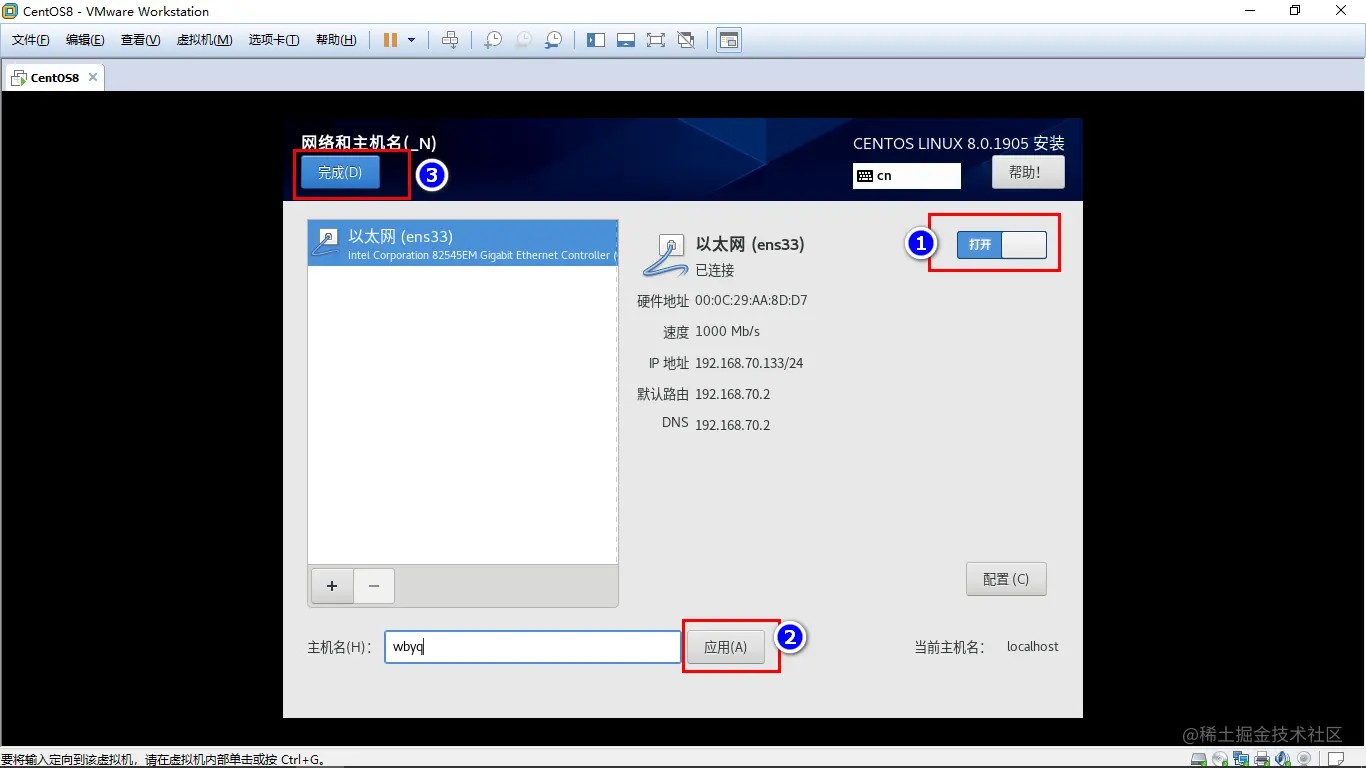Click the hard disk status bar icon
The height and width of the screenshot is (768, 1366).
tap(1198, 759)
